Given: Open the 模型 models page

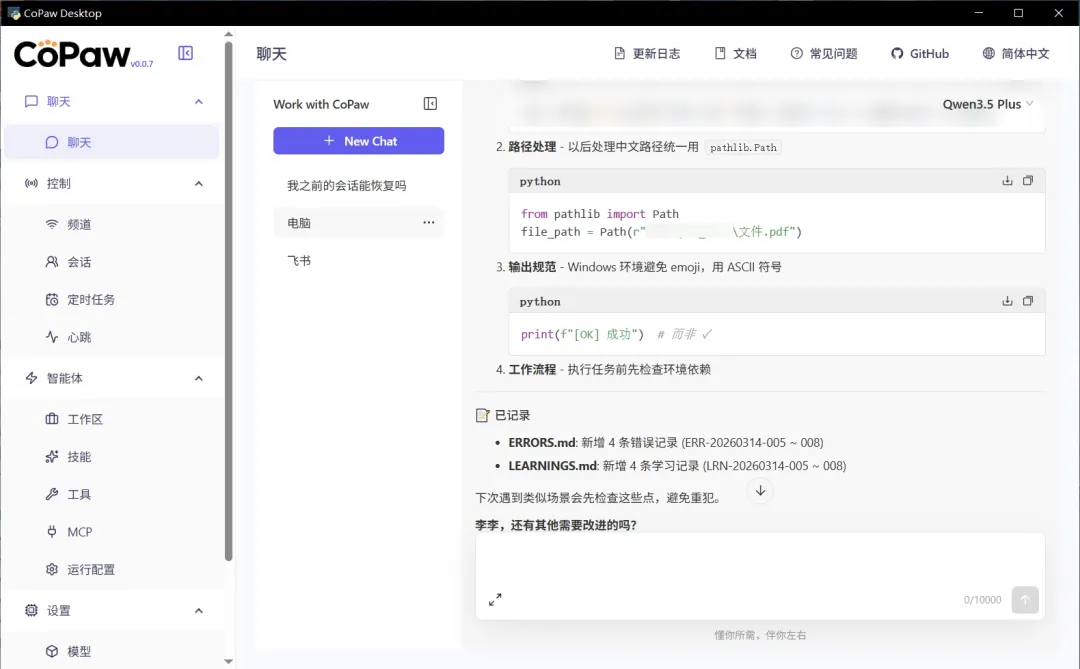Looking at the screenshot, I should tap(112, 651).
